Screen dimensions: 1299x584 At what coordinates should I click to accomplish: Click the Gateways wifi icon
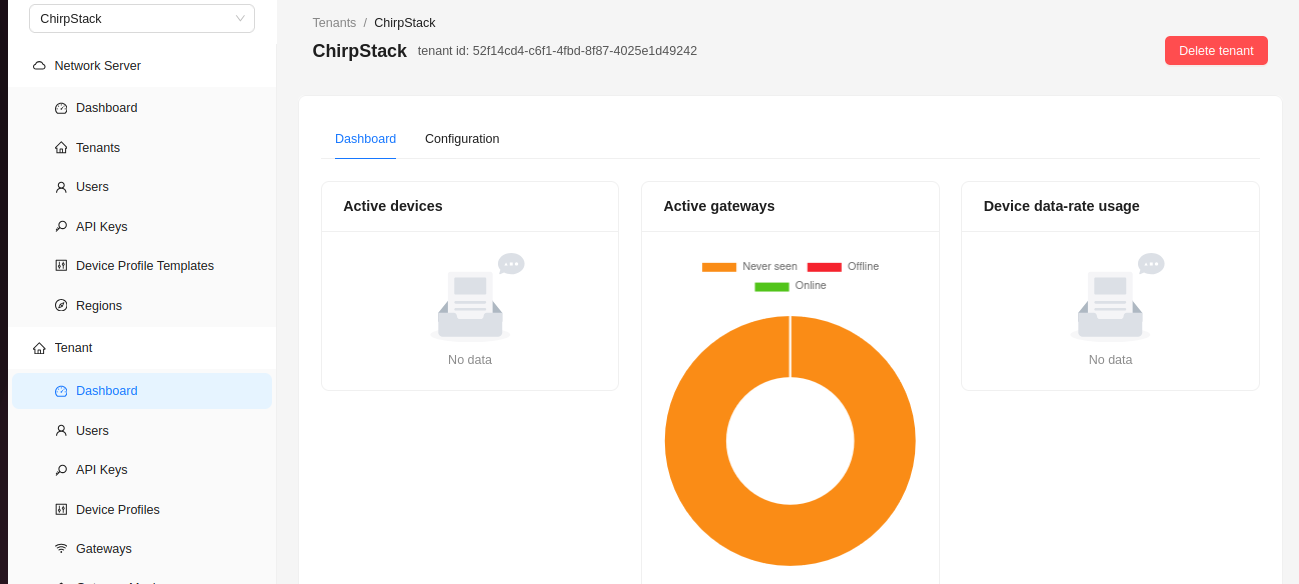point(61,549)
